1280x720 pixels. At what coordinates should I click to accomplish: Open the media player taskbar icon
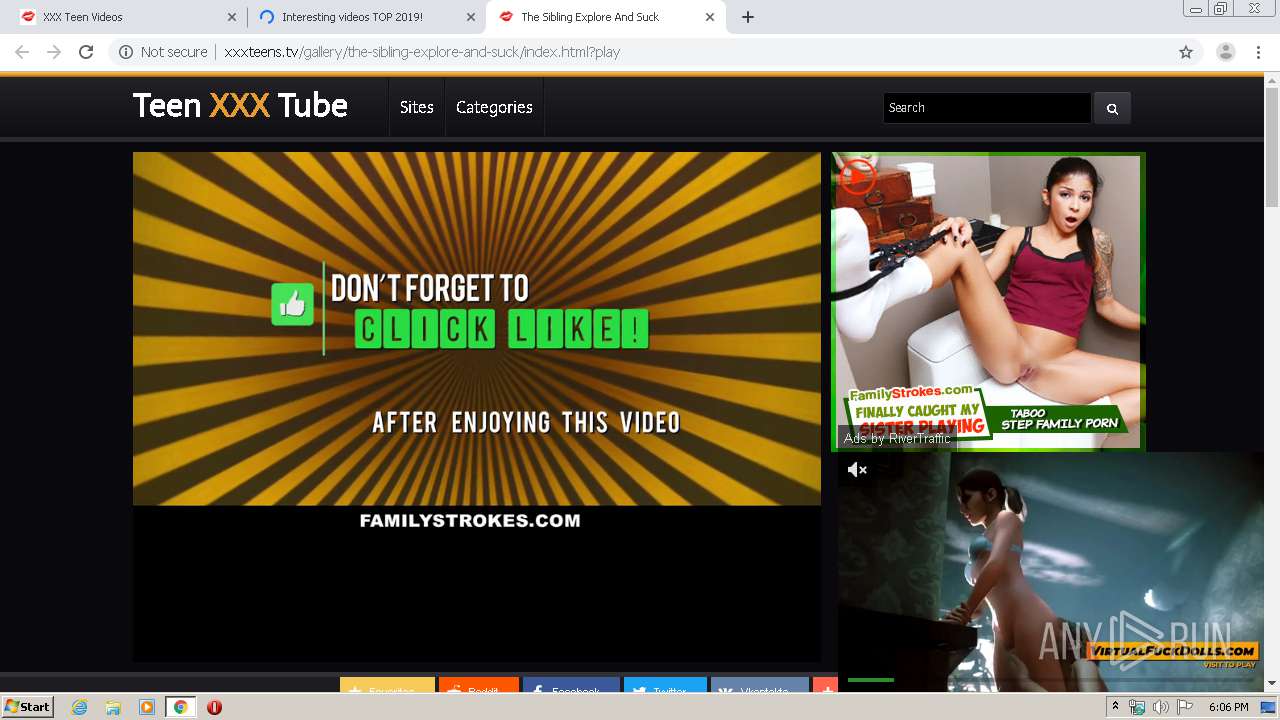pyautogui.click(x=147, y=707)
